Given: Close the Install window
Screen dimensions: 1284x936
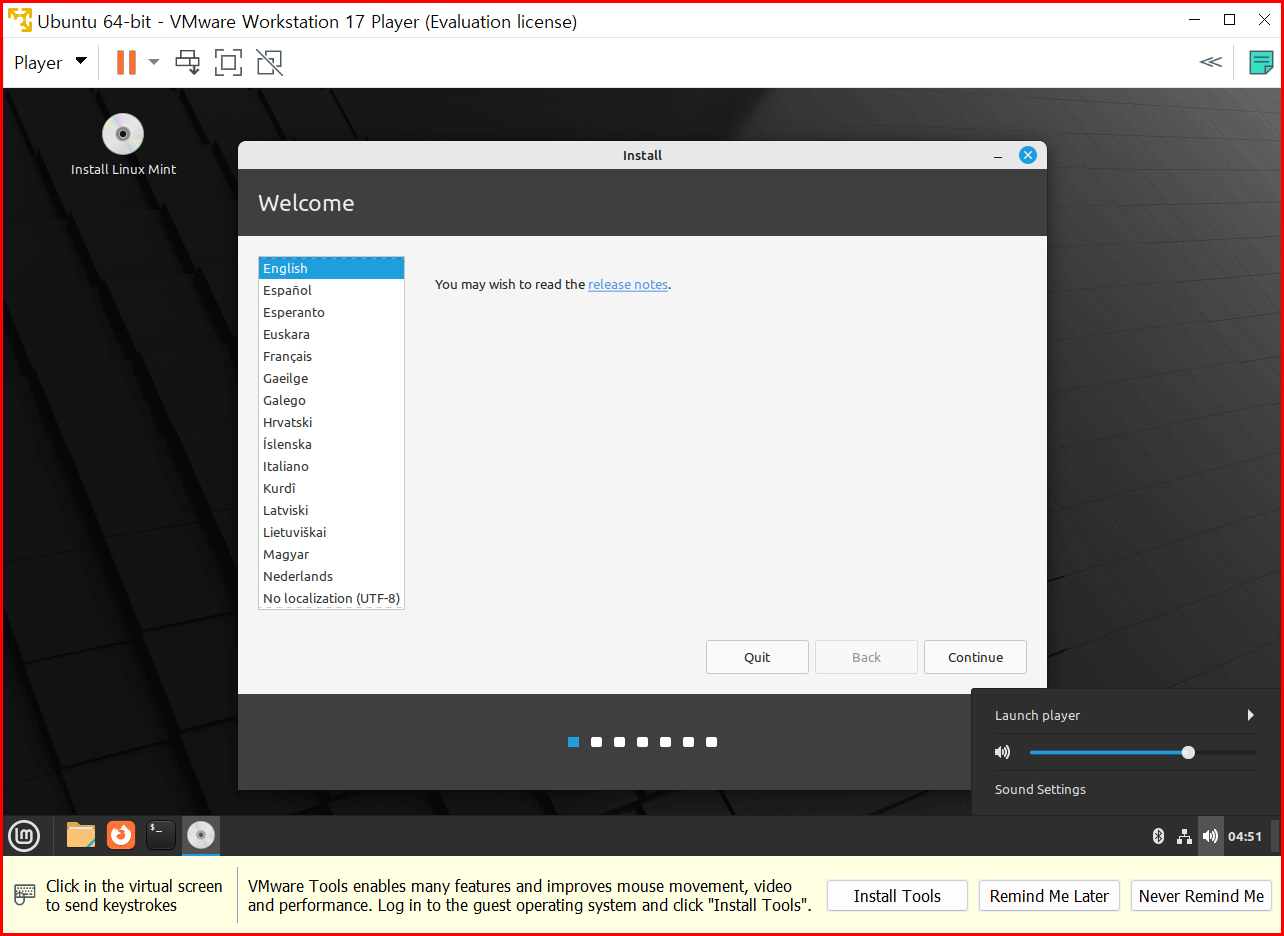Looking at the screenshot, I should coord(1027,155).
